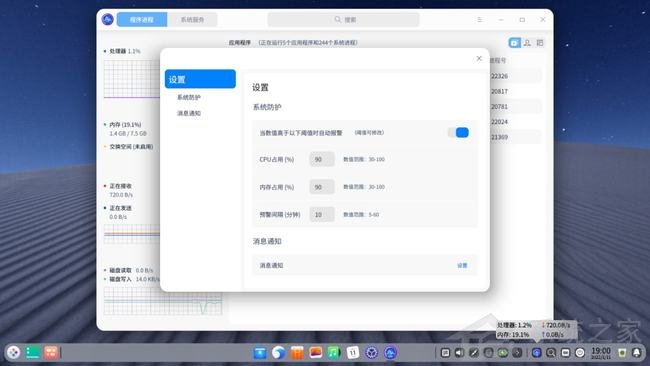Open the blue file manager in the dock
This screenshot has height=366, width=650.
(260, 353)
